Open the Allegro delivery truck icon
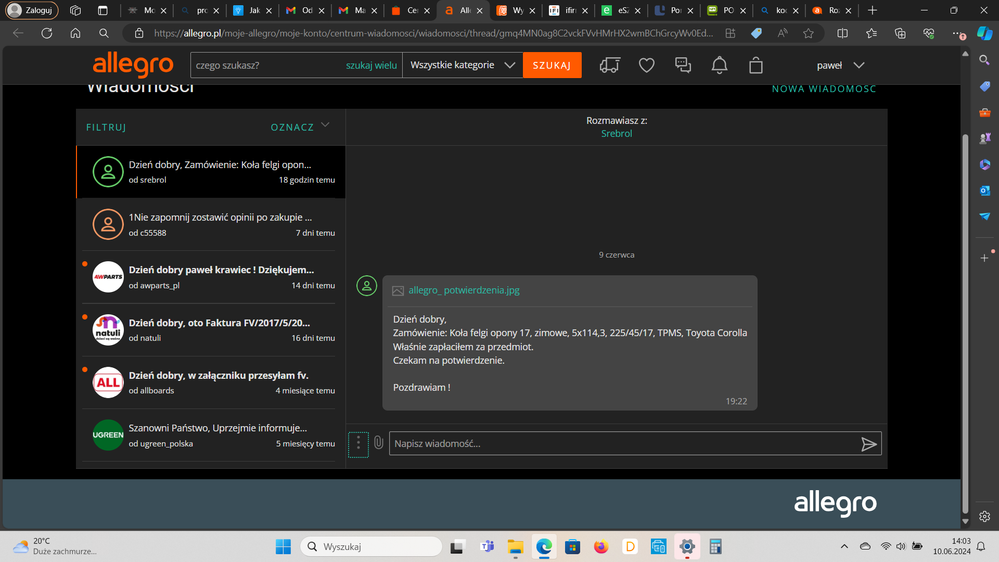Viewport: 999px width, 562px height. (x=610, y=65)
